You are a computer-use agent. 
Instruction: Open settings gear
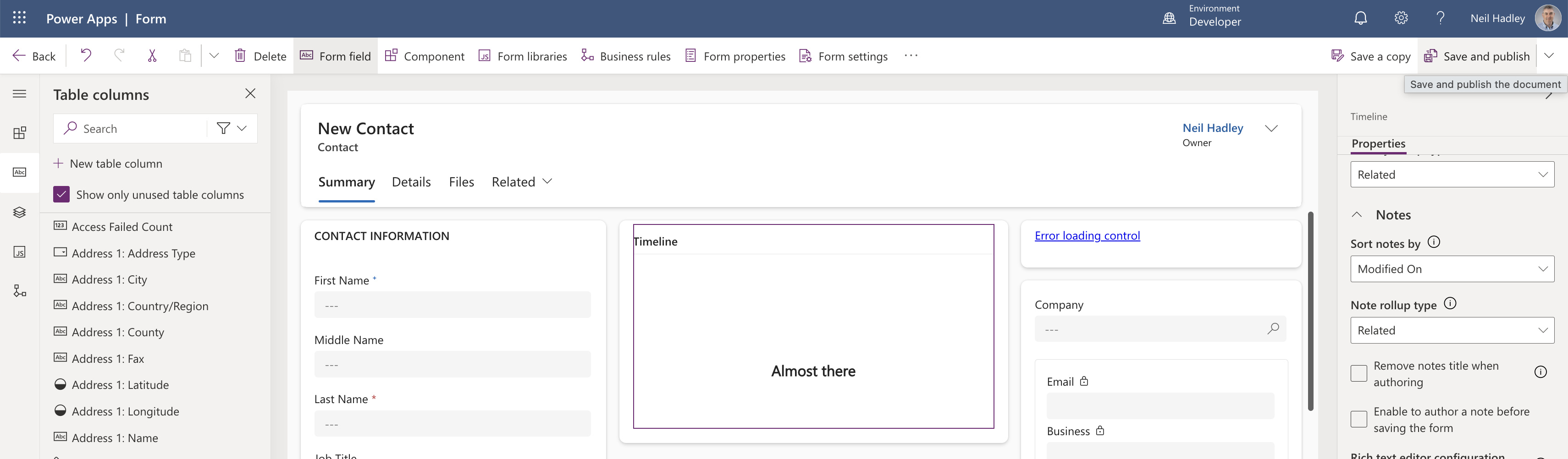coord(1401,18)
